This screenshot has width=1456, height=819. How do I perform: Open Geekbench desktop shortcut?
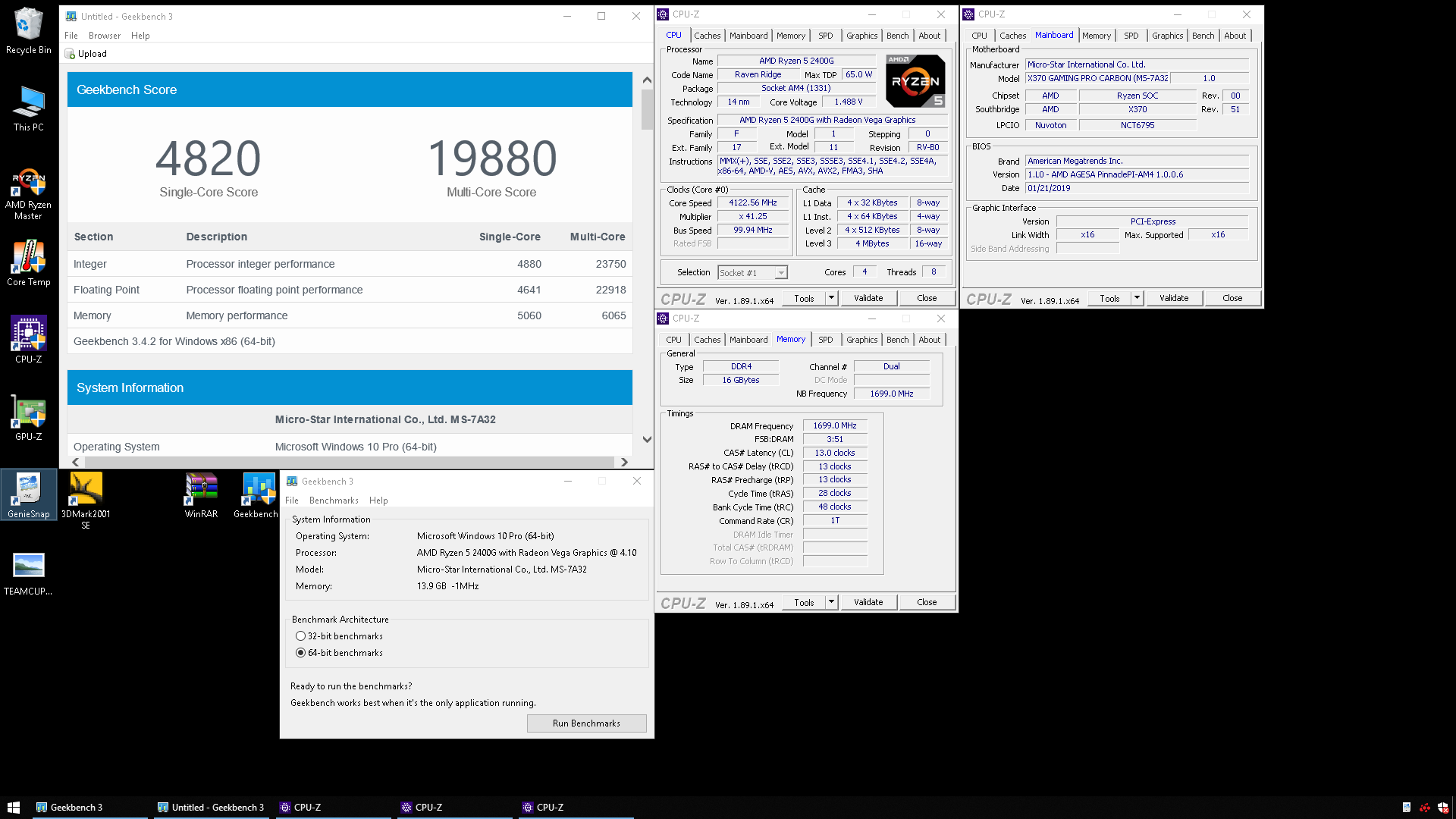point(256,494)
